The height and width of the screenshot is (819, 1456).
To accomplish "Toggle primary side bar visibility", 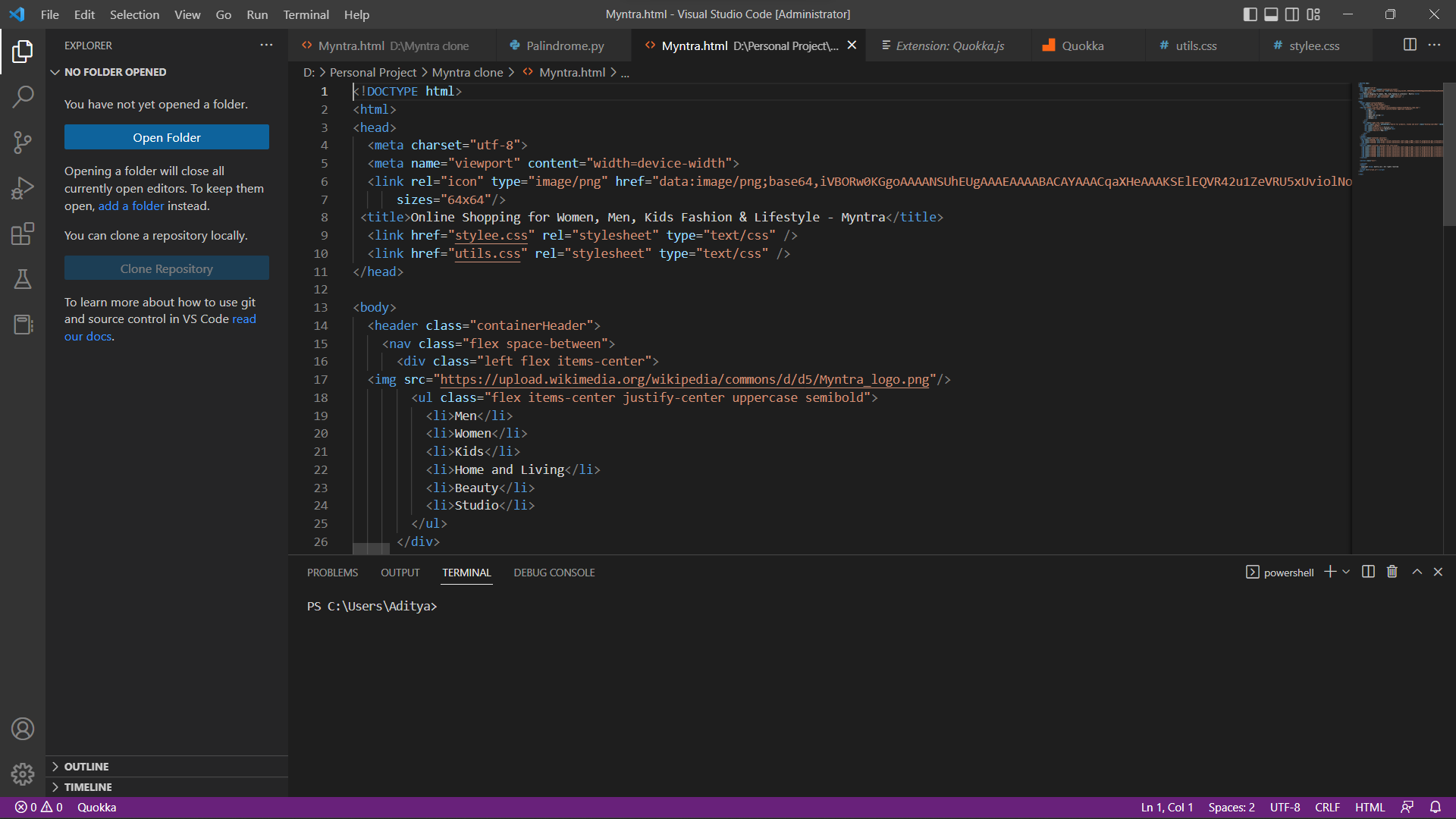I will 1250,14.
